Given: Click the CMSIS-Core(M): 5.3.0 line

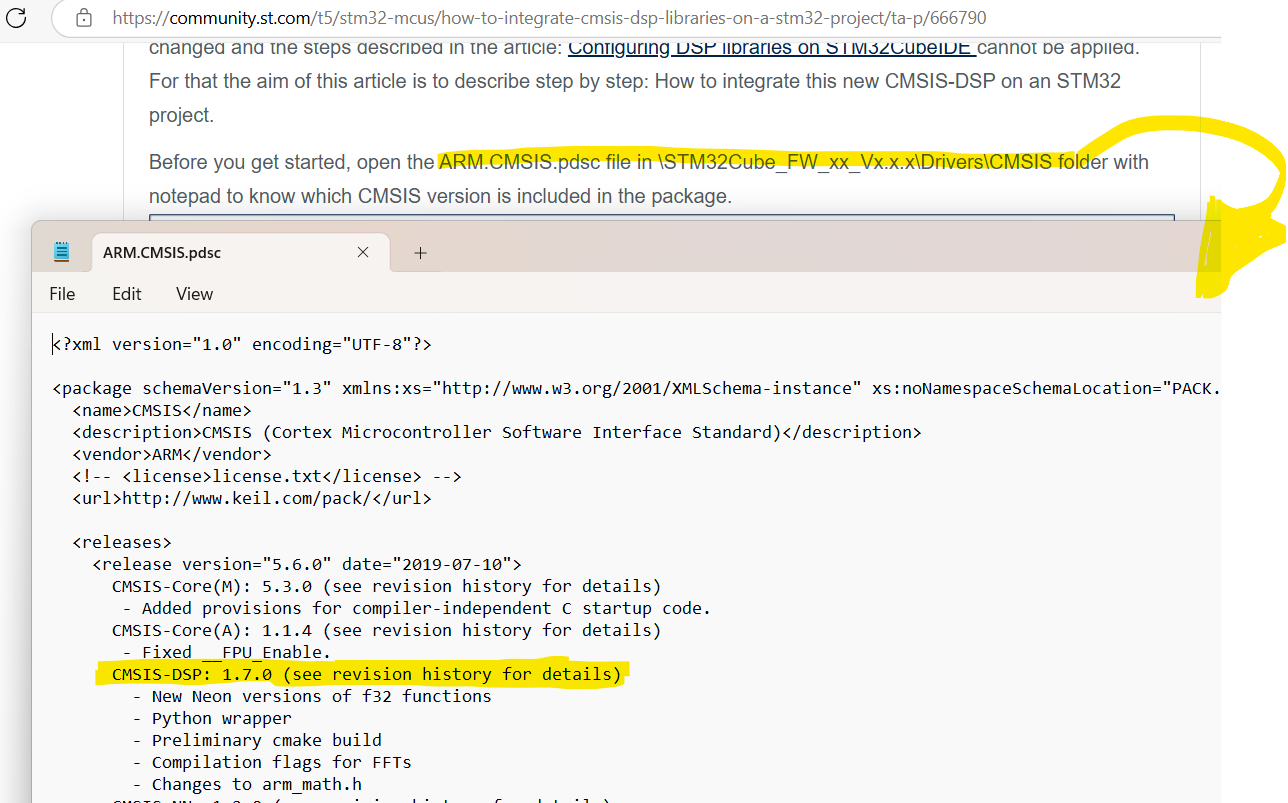Looking at the screenshot, I should point(387,586).
